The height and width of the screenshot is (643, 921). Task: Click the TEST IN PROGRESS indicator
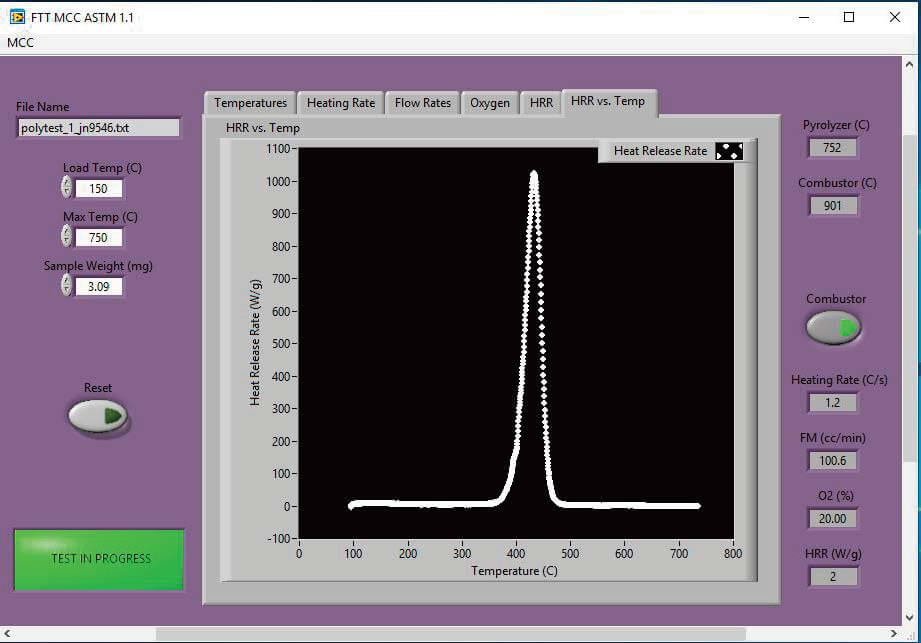point(100,559)
